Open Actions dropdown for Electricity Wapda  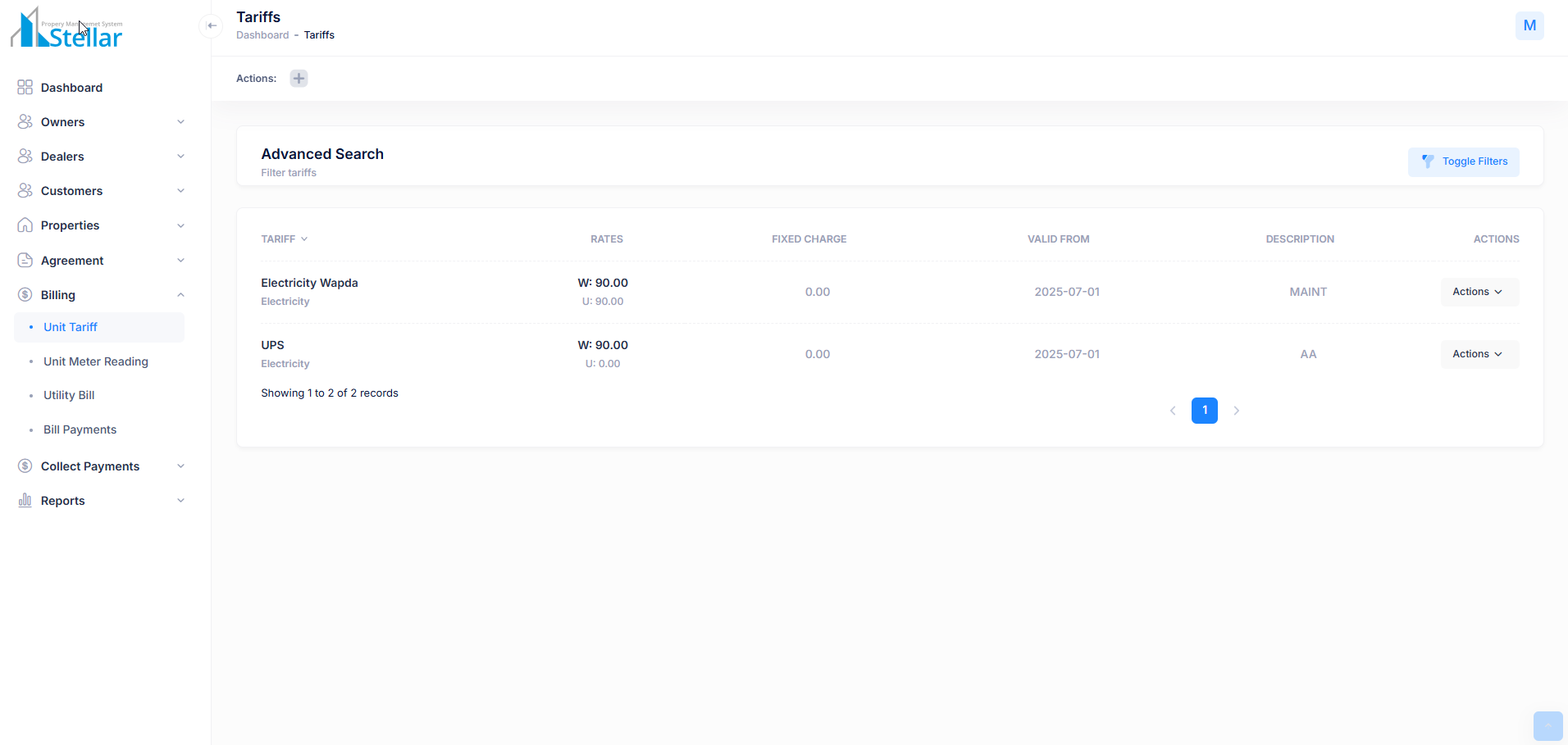(x=1479, y=292)
